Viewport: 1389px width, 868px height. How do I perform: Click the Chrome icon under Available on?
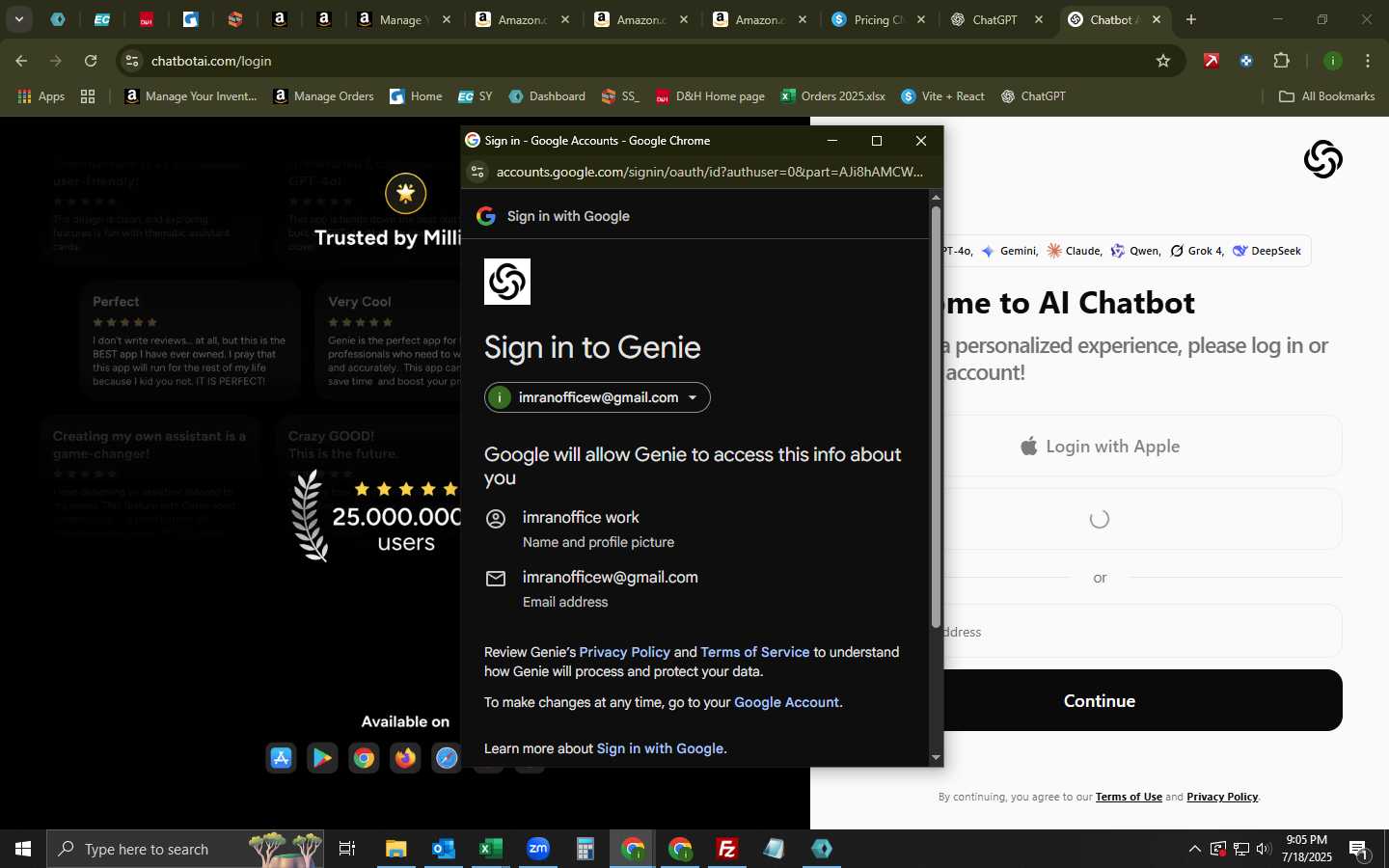click(x=364, y=758)
